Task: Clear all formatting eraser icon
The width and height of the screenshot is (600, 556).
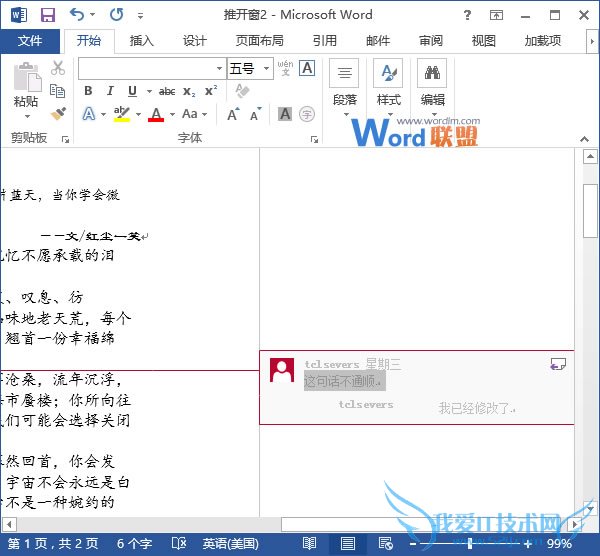Action: pyautogui.click(x=242, y=91)
